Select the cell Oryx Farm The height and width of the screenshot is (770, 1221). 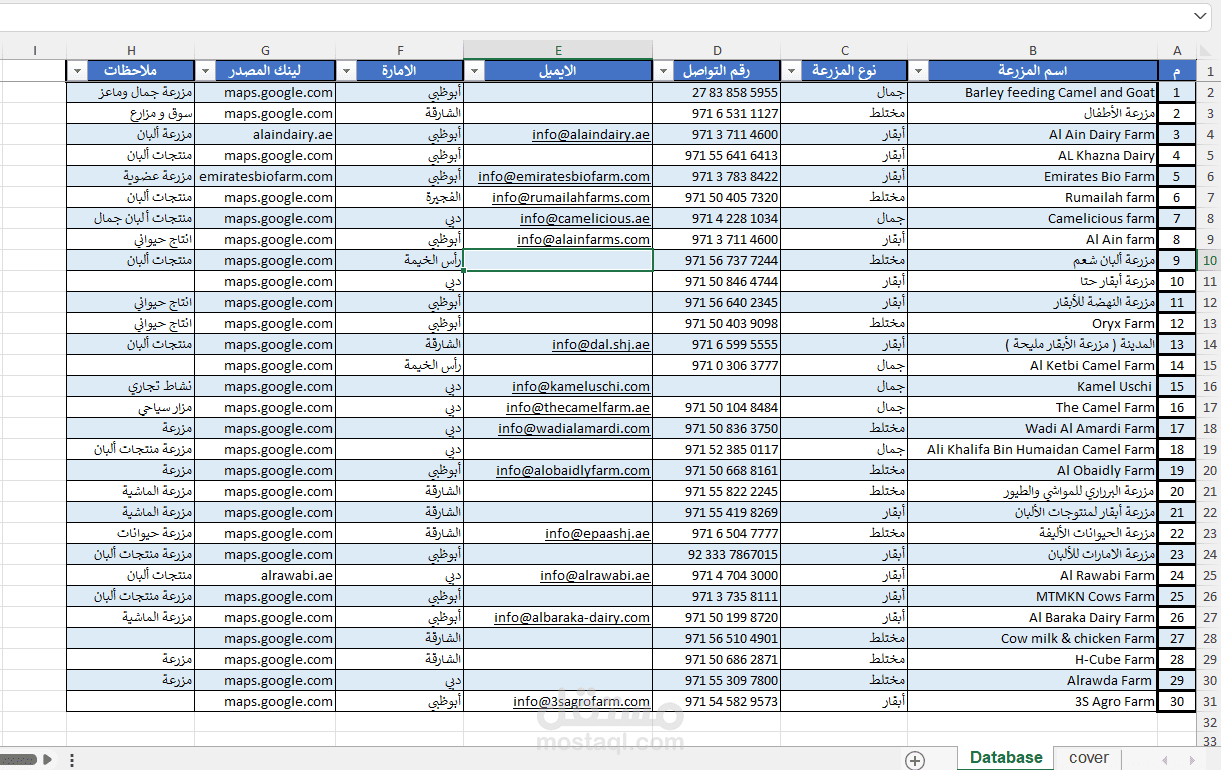pyautogui.click(x=1033, y=323)
